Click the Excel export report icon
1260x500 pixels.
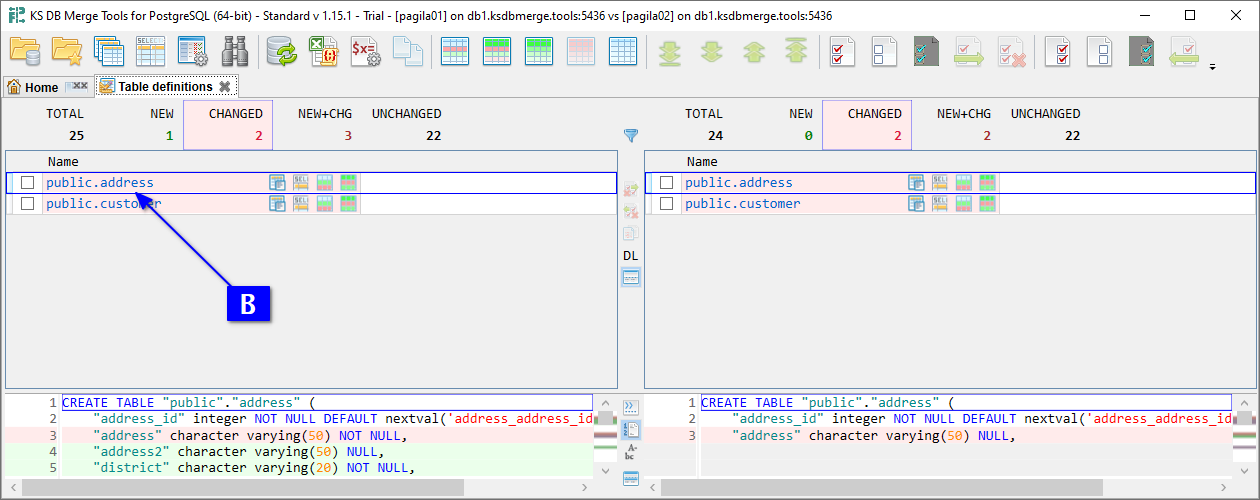pos(322,51)
